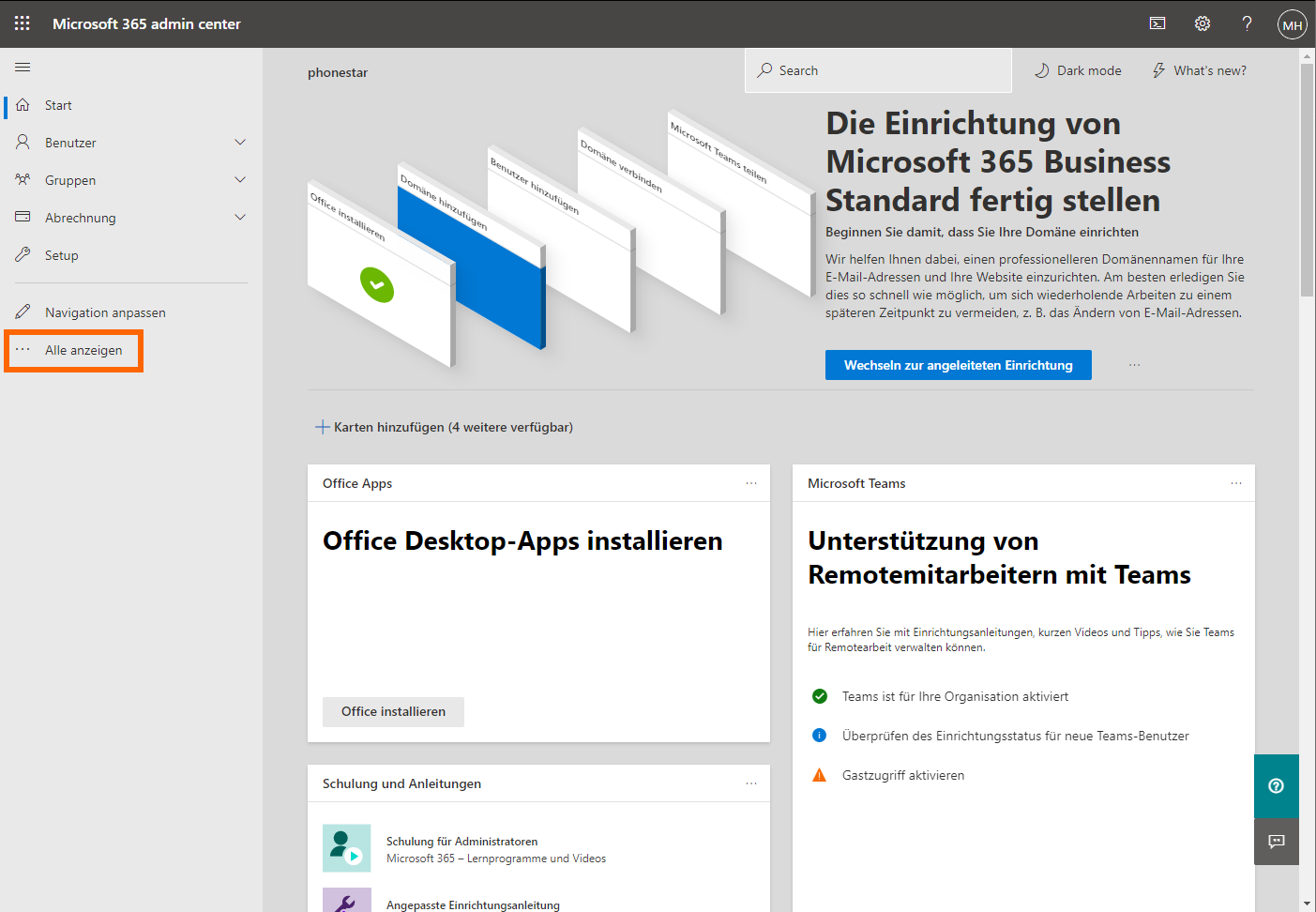Click the Domäne verbinden setup card

(x=652, y=223)
